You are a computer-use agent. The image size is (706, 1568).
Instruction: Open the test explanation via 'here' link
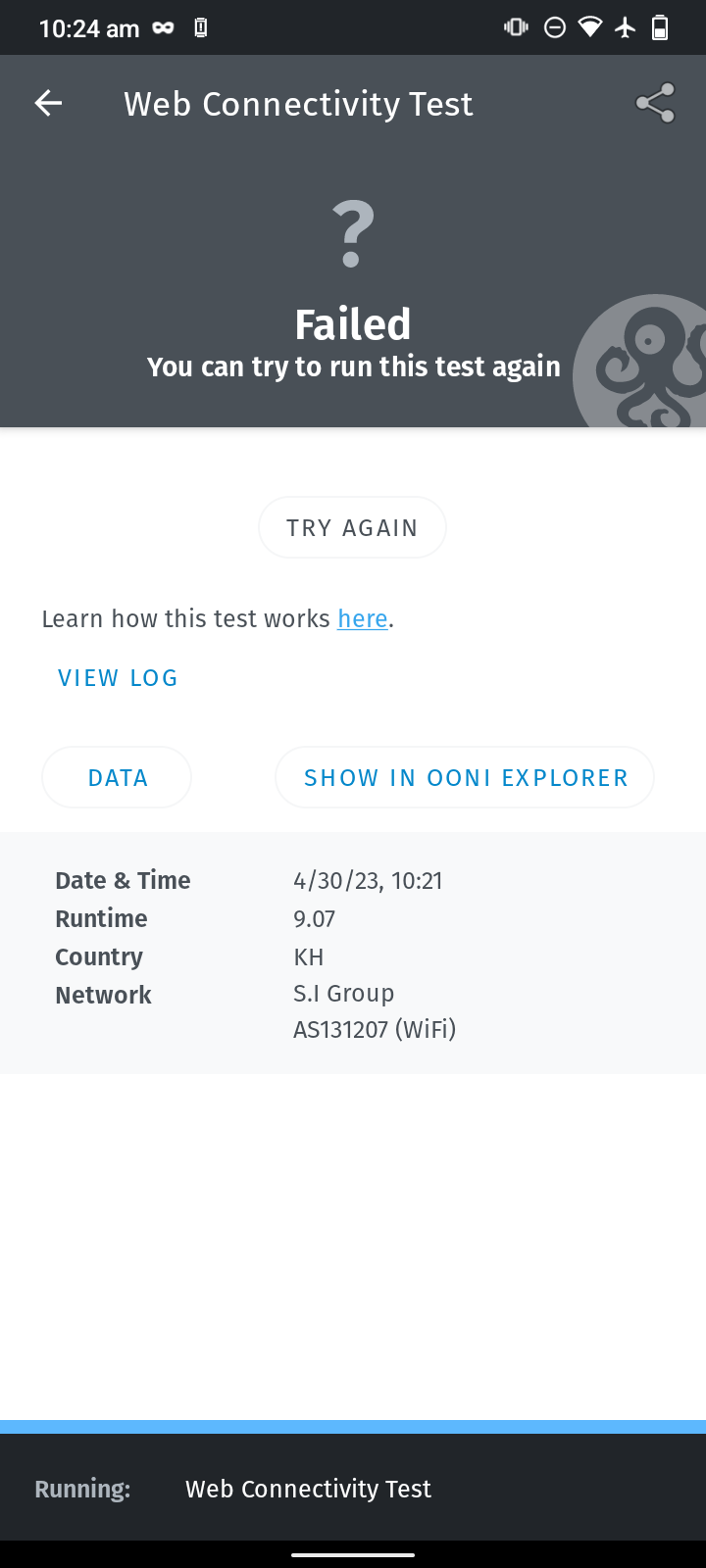coord(362,618)
